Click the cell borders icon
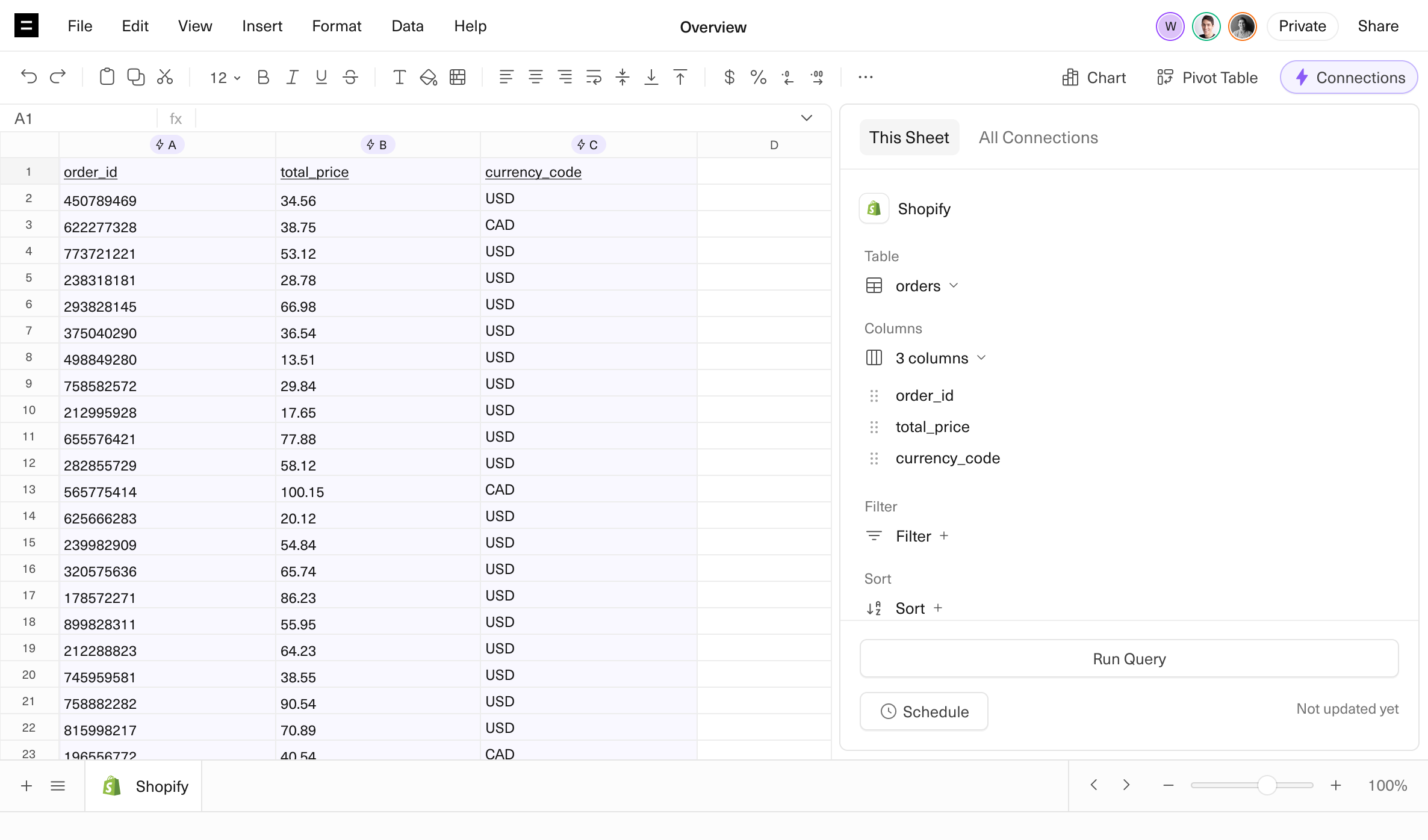 click(458, 77)
